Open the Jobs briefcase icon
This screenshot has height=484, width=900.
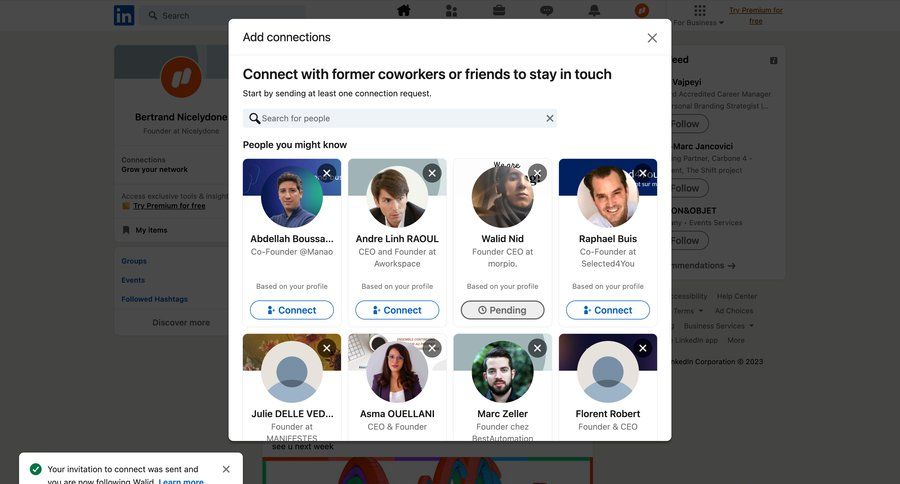click(499, 11)
